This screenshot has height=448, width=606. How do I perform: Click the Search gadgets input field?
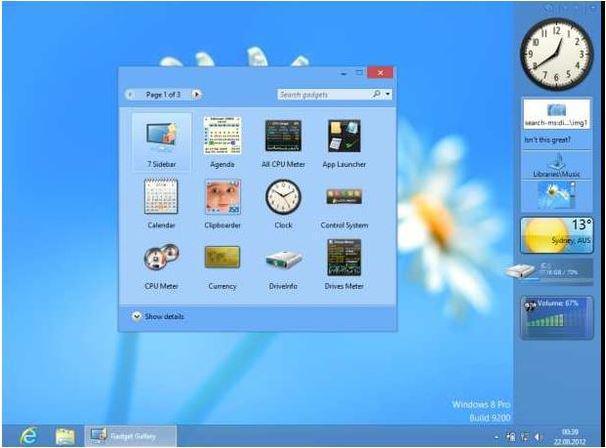tap(324, 94)
